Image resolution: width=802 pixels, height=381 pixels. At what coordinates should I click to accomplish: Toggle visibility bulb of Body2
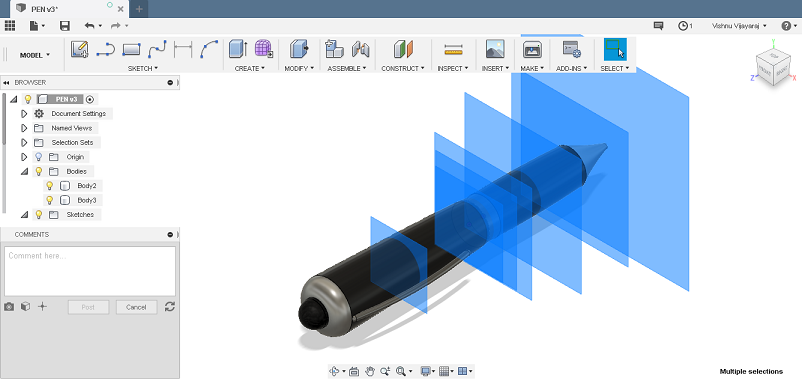50,186
